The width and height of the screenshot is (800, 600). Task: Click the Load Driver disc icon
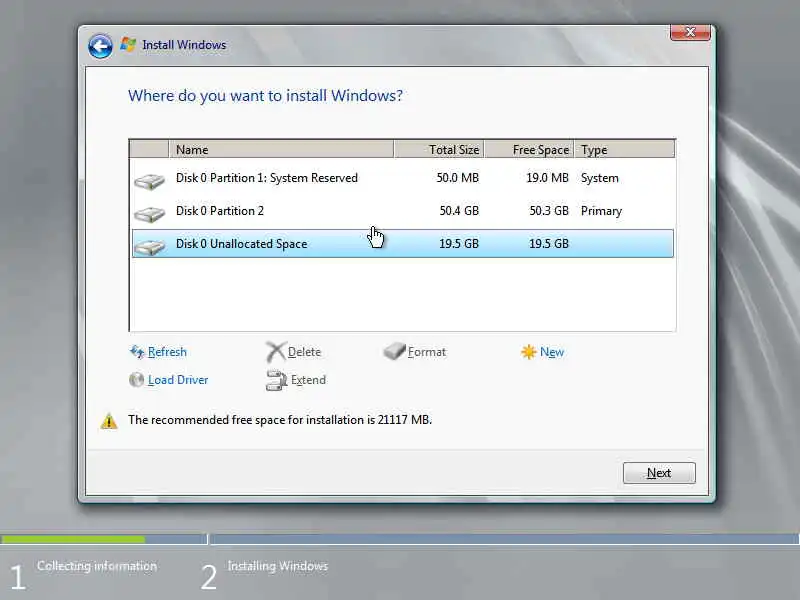tap(136, 380)
